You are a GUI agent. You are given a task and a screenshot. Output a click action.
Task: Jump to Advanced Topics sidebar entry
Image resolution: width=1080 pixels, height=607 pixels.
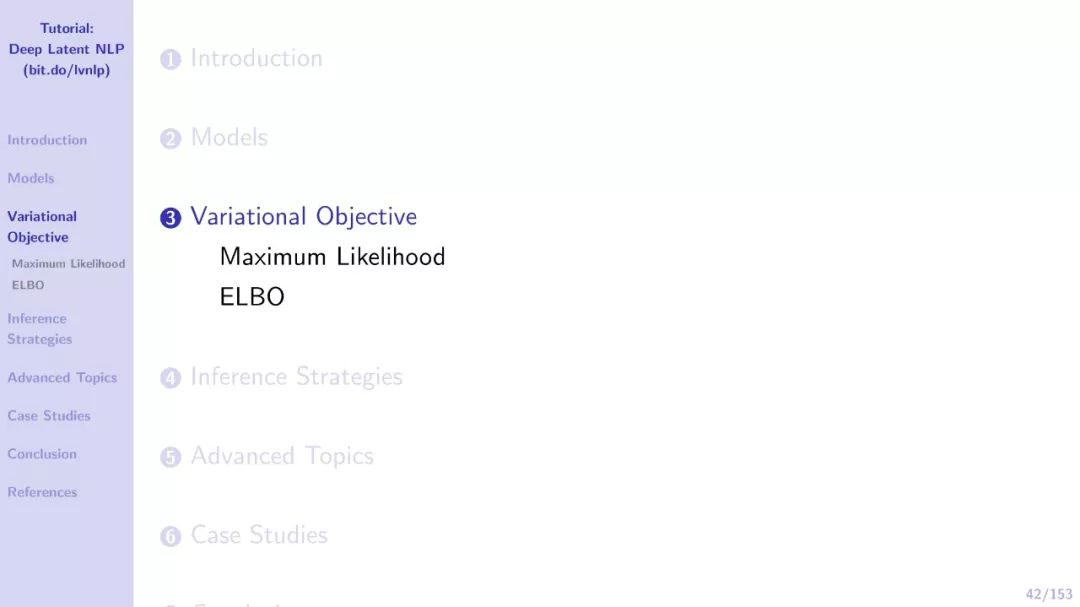click(62, 378)
